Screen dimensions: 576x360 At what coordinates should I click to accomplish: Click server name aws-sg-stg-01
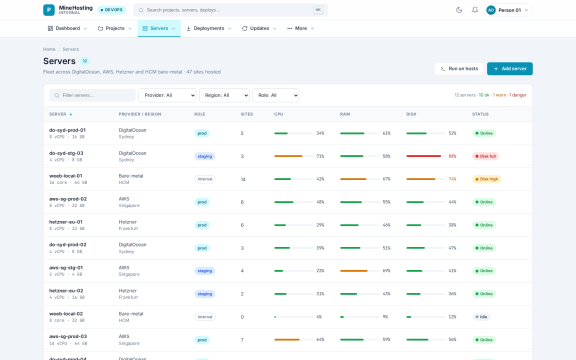tap(66, 268)
